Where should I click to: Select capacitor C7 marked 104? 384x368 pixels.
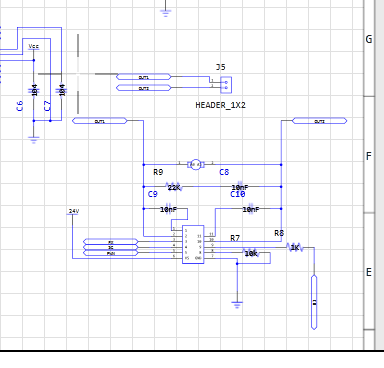tap(62, 90)
